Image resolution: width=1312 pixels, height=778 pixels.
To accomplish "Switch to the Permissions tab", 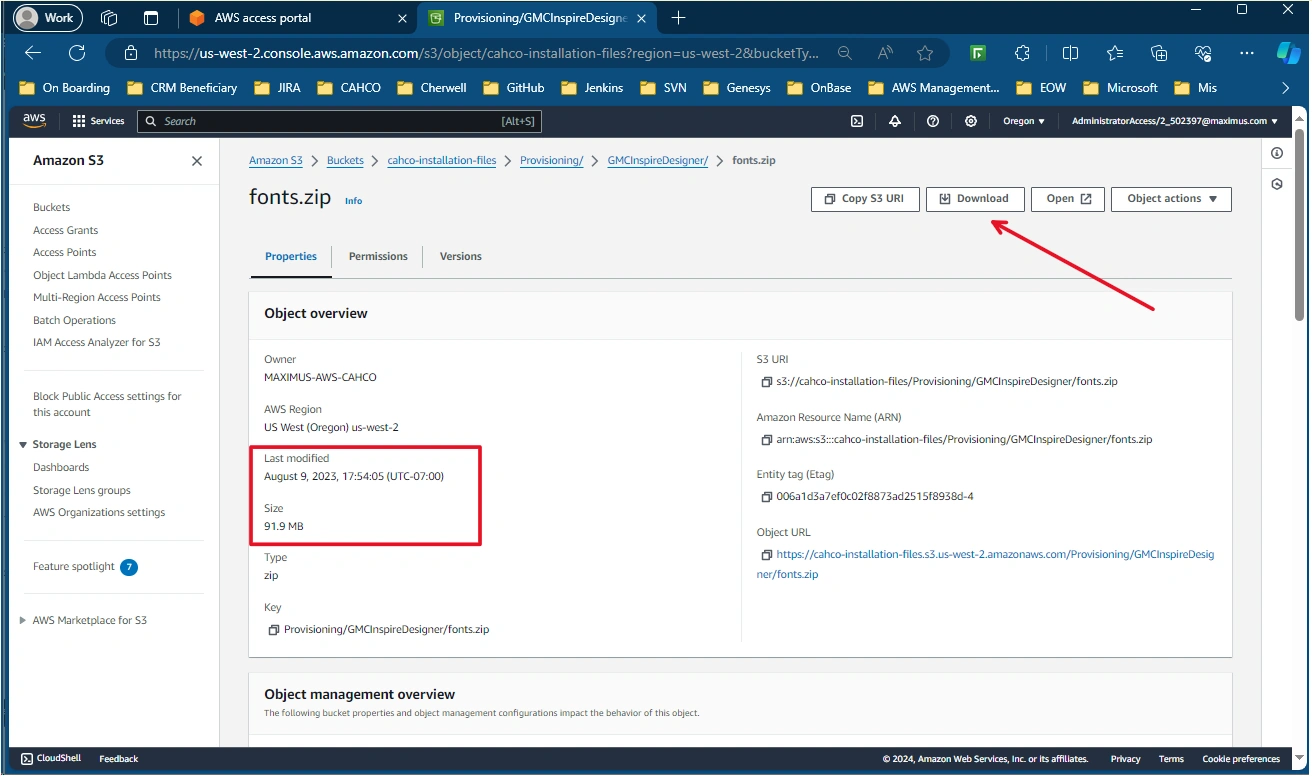I will 378,257.
